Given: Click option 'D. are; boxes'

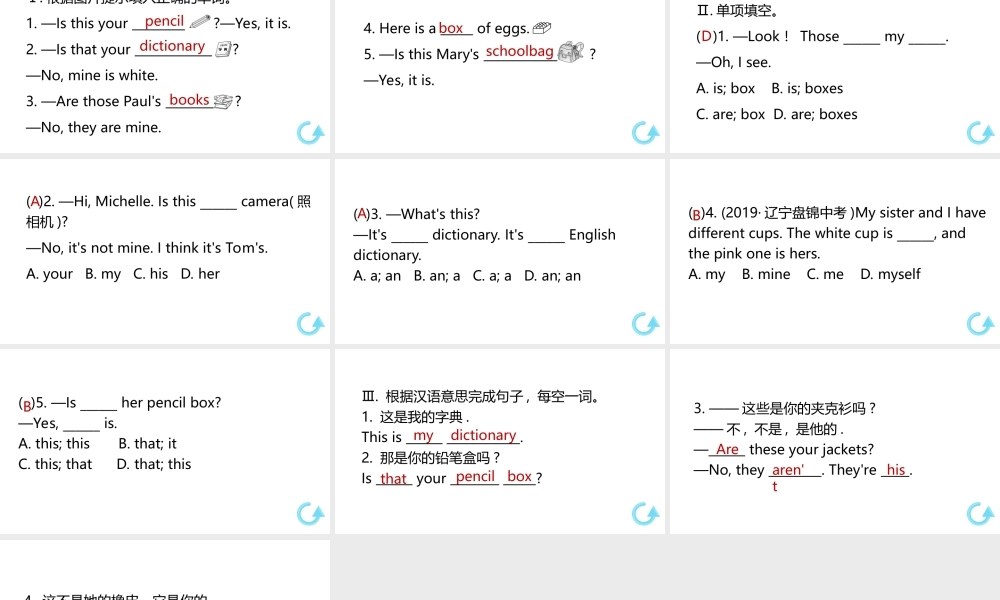Looking at the screenshot, I should pyautogui.click(x=816, y=115).
